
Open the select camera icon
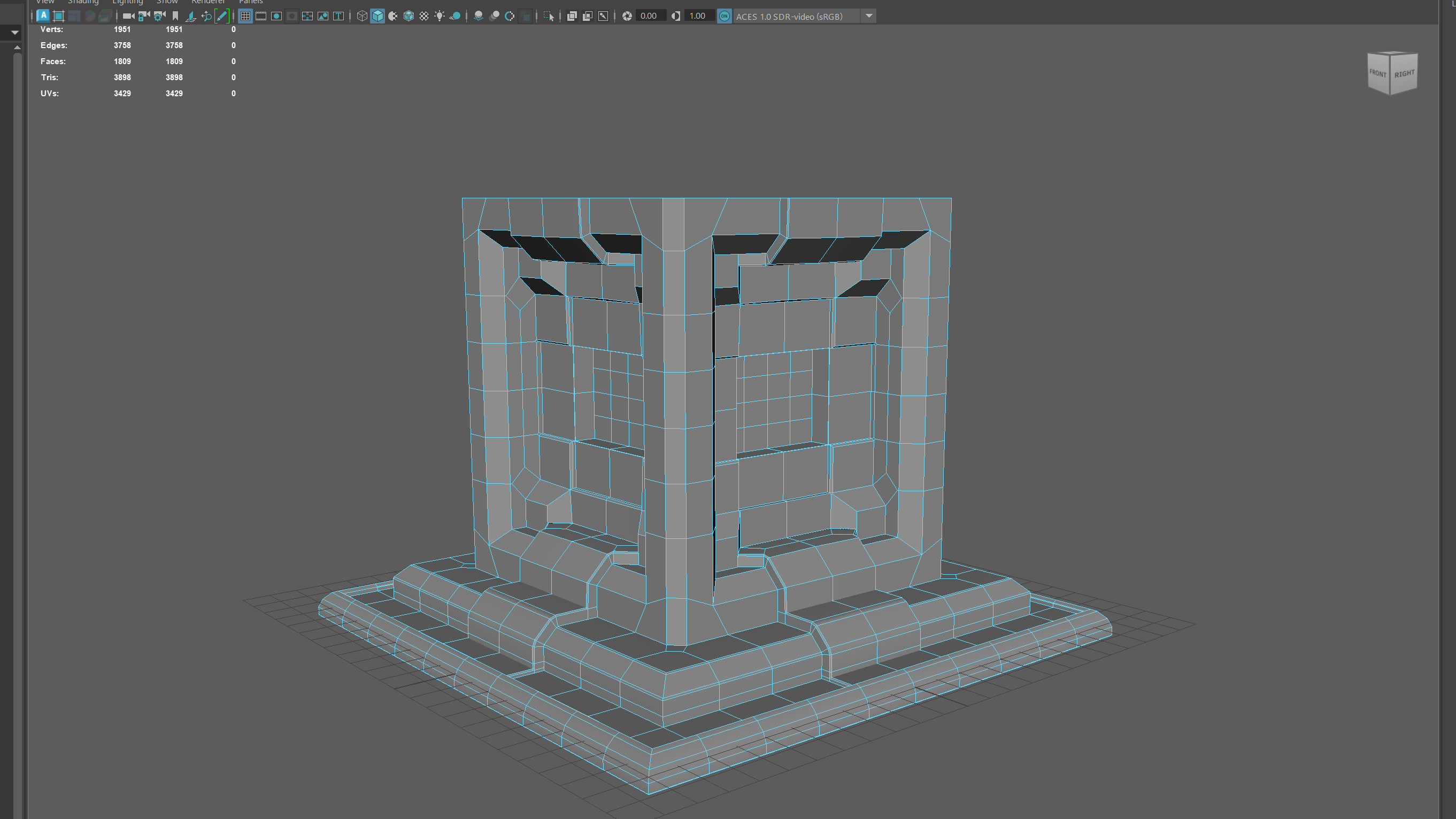(x=128, y=17)
